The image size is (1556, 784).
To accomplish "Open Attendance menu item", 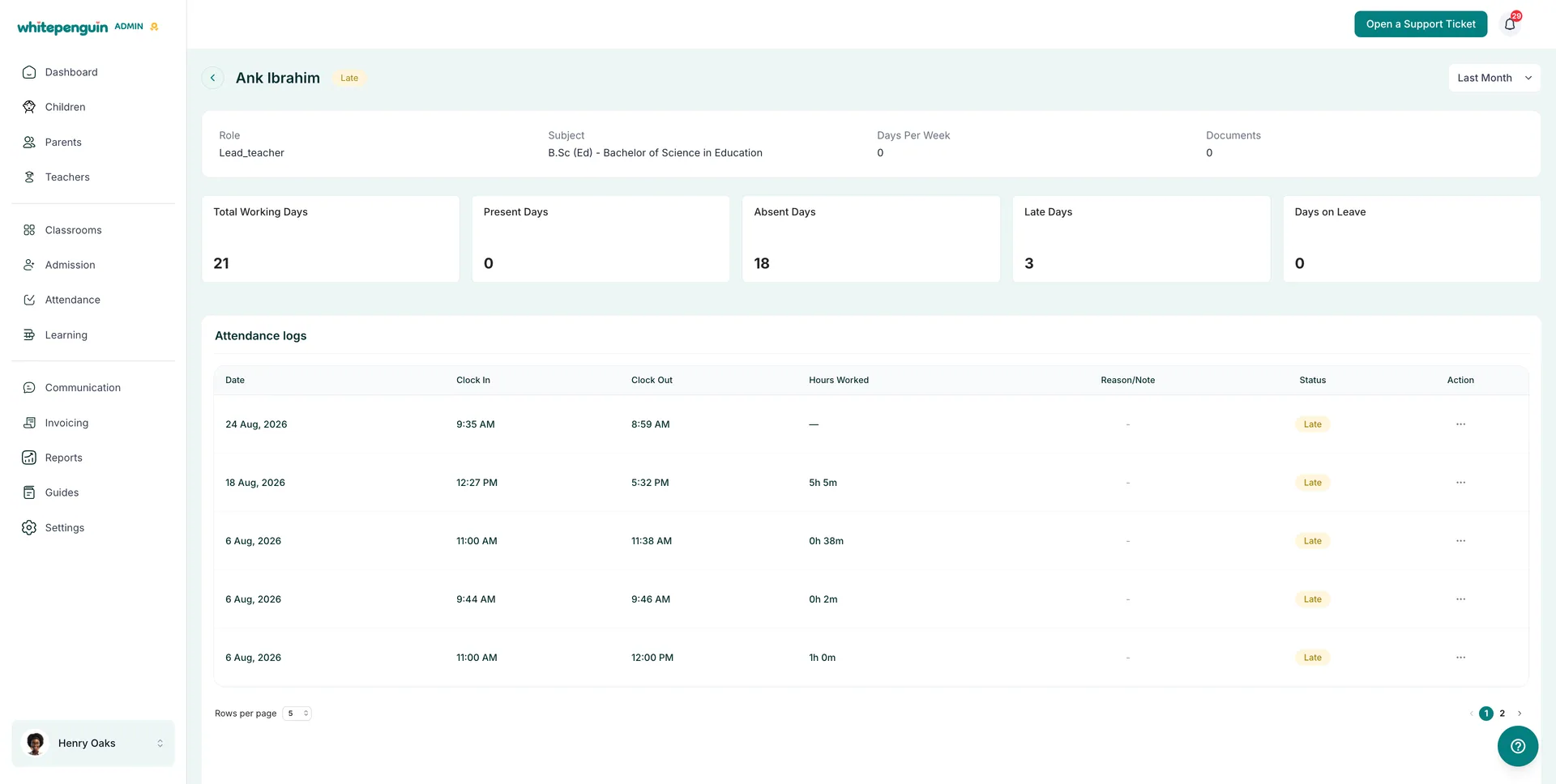I will [93, 300].
